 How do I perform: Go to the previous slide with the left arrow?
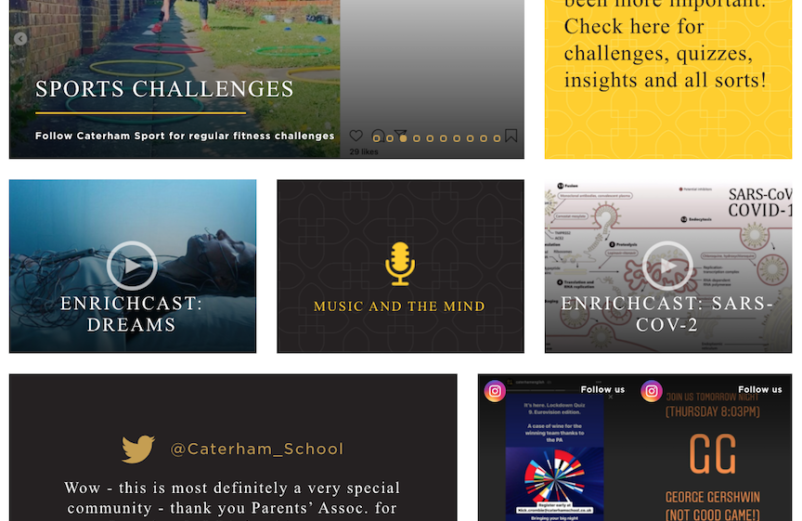[x=20, y=39]
